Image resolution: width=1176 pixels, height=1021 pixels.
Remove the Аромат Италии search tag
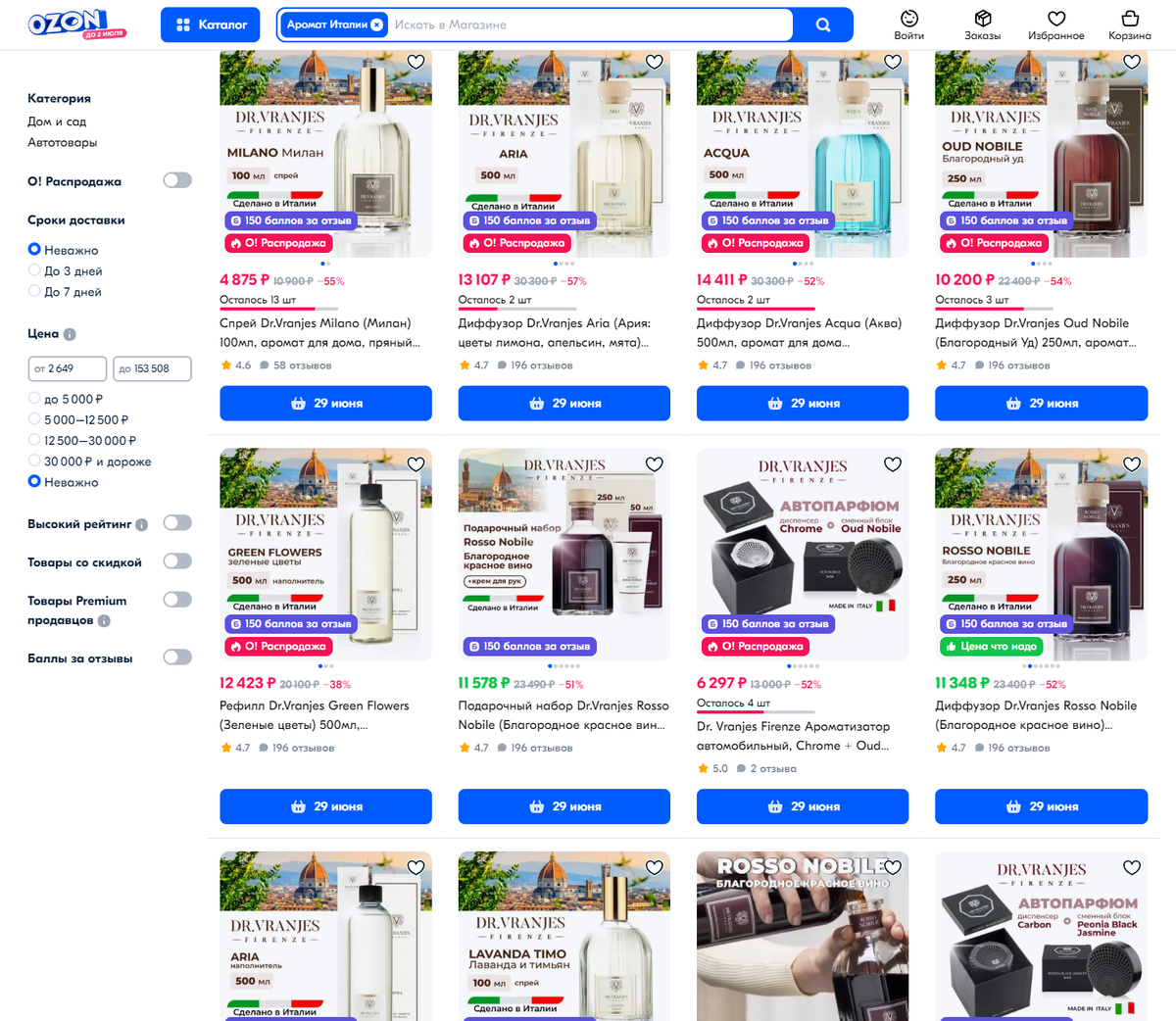[376, 24]
